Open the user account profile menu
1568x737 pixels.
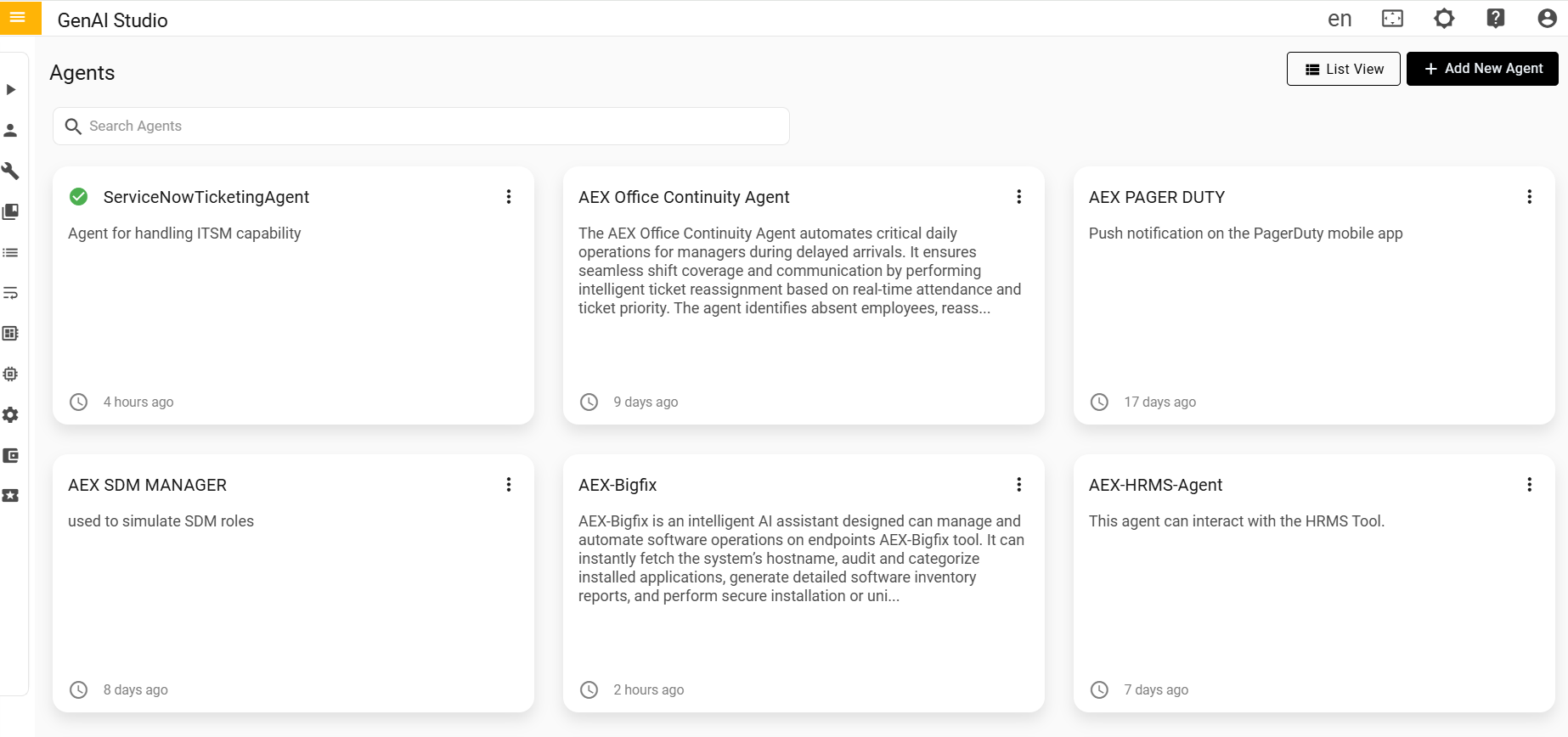pos(1547,19)
